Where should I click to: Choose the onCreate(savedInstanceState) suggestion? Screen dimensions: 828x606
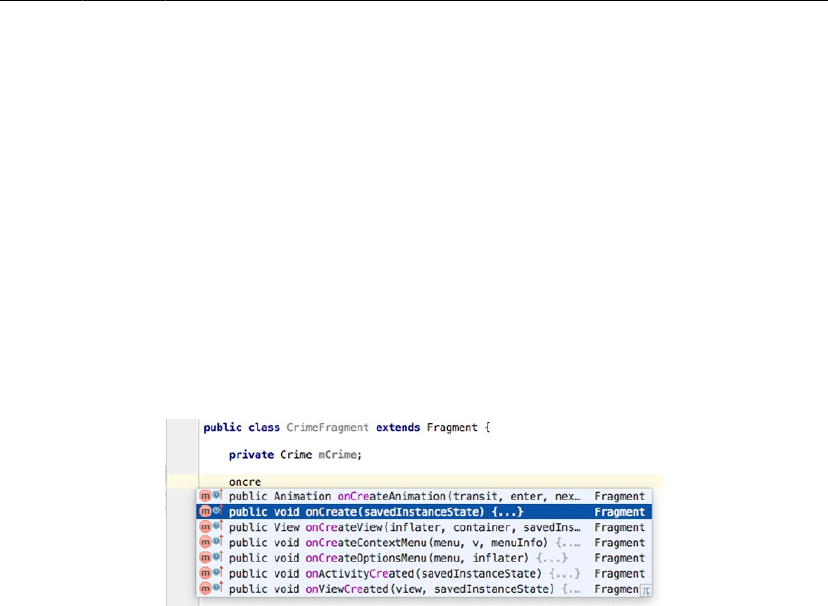point(424,512)
